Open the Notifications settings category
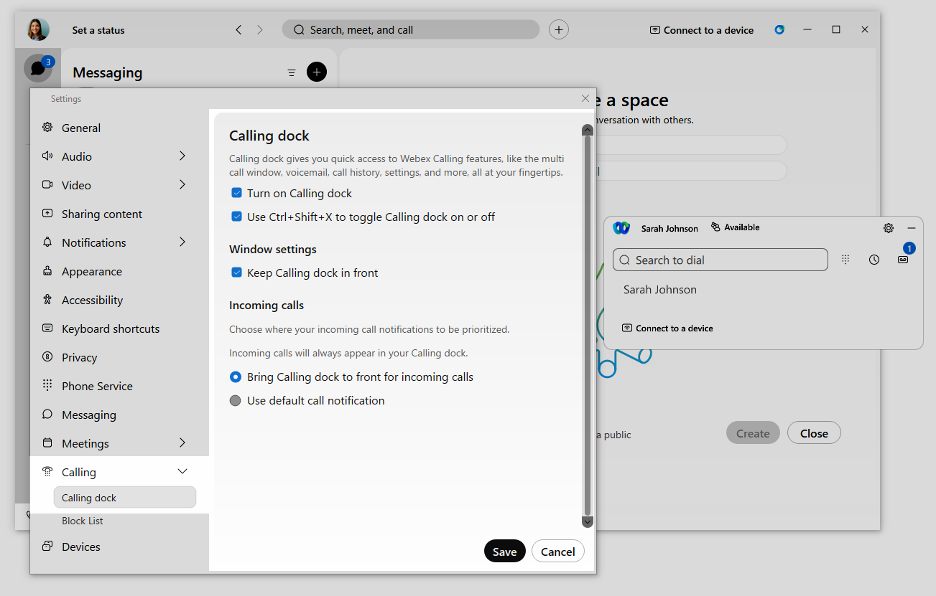The height and width of the screenshot is (596, 936). click(x=94, y=242)
